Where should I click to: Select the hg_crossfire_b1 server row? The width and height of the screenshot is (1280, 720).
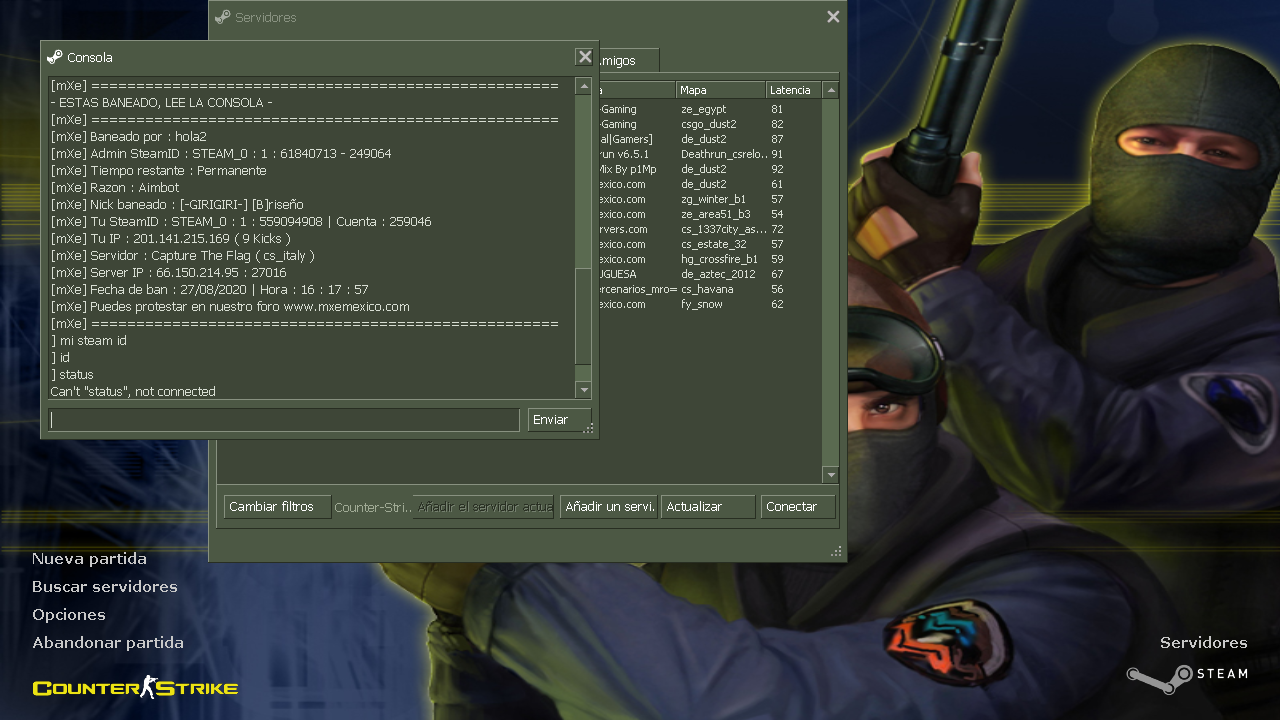pyautogui.click(x=710, y=259)
